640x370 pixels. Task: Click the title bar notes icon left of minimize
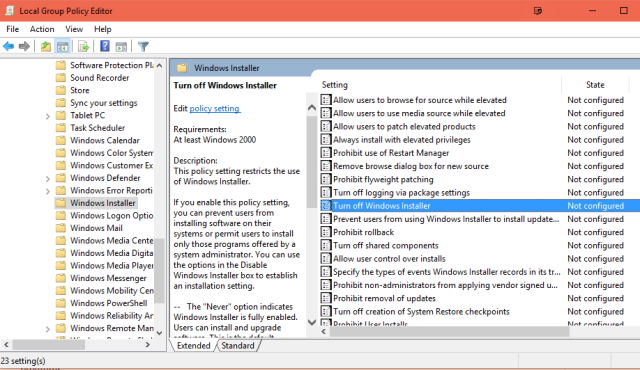coord(538,11)
